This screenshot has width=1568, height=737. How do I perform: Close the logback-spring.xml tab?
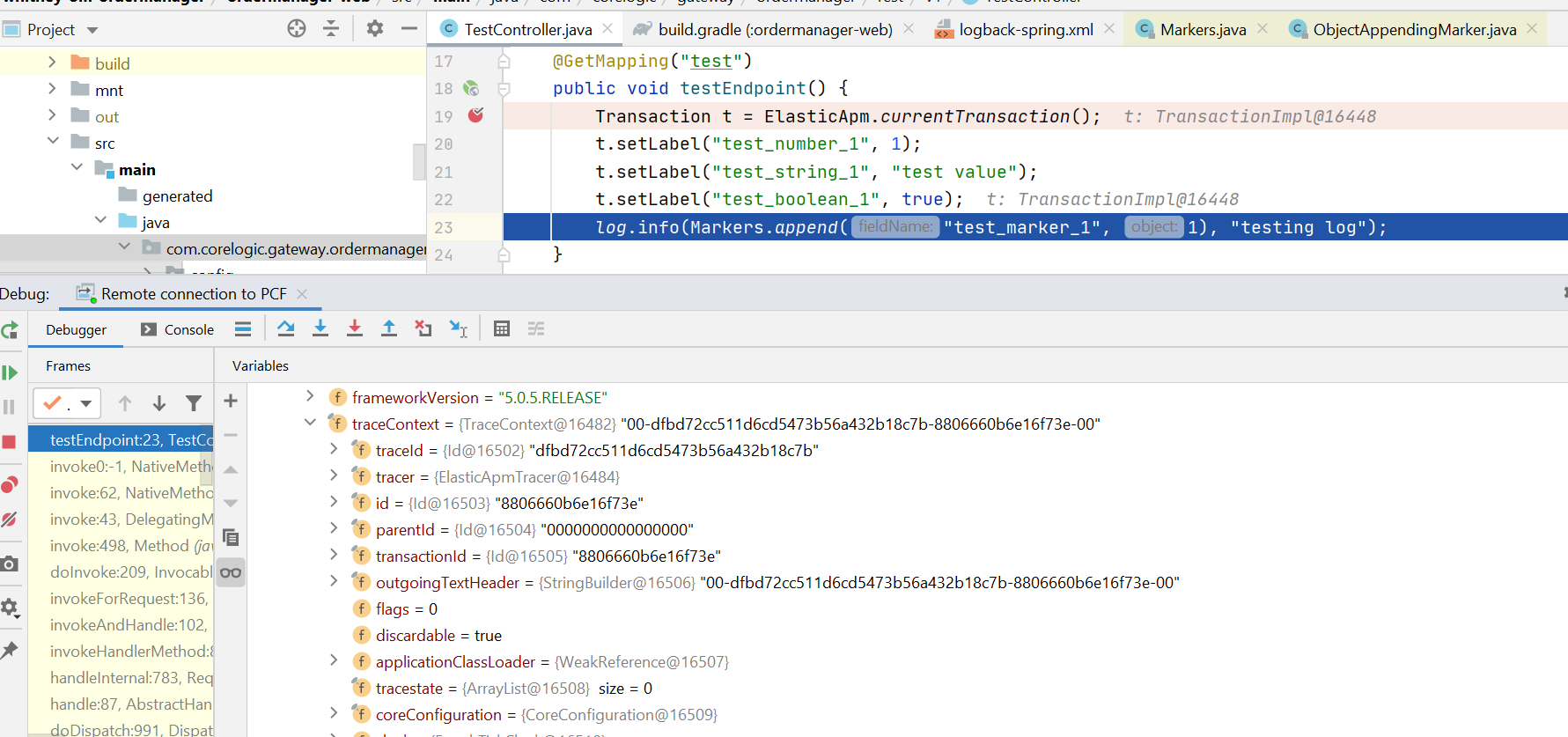click(1109, 29)
